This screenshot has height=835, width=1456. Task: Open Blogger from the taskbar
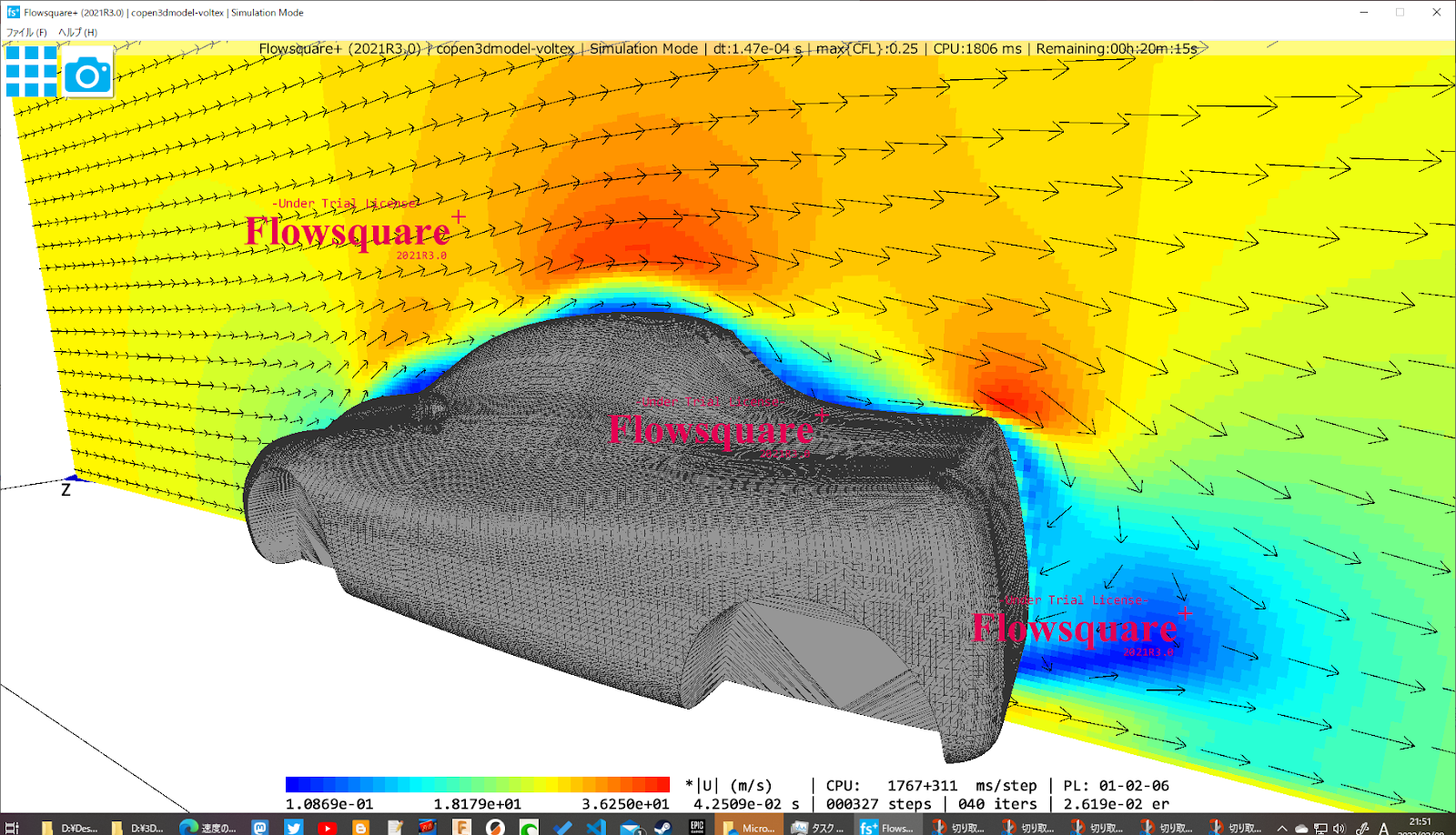click(x=360, y=827)
